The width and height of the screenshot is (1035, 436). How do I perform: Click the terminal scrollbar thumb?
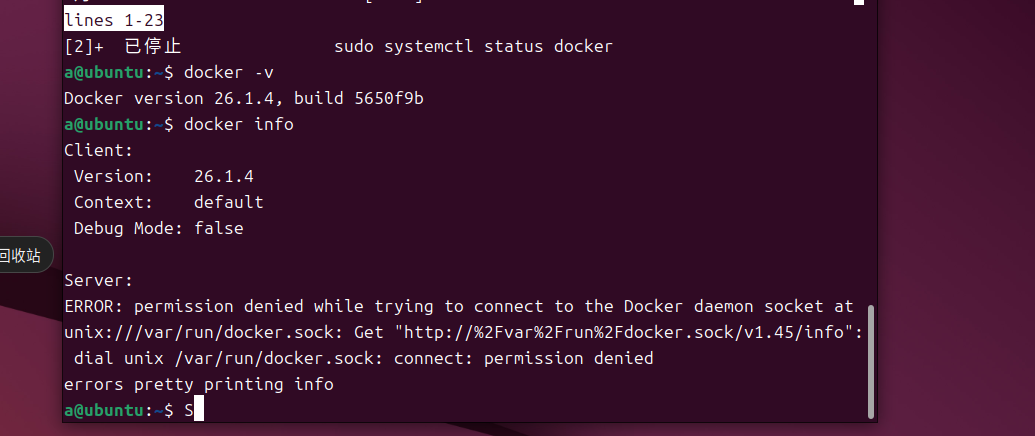point(871,361)
